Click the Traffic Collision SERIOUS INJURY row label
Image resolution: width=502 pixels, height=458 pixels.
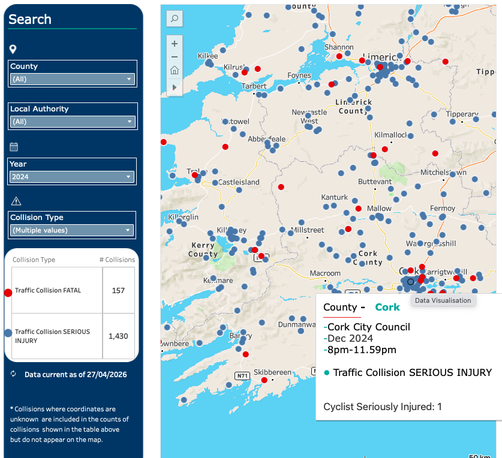(52, 336)
